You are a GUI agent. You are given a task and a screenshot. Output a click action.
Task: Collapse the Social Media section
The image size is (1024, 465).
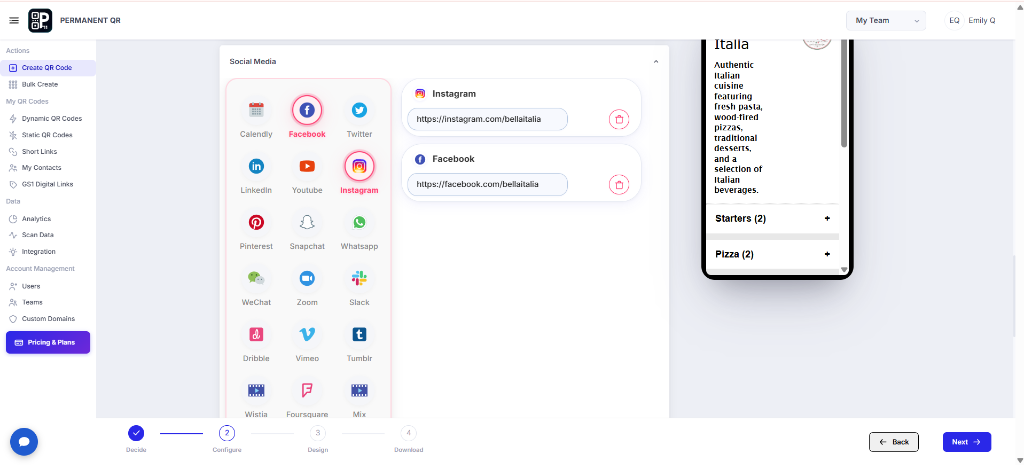(x=656, y=62)
